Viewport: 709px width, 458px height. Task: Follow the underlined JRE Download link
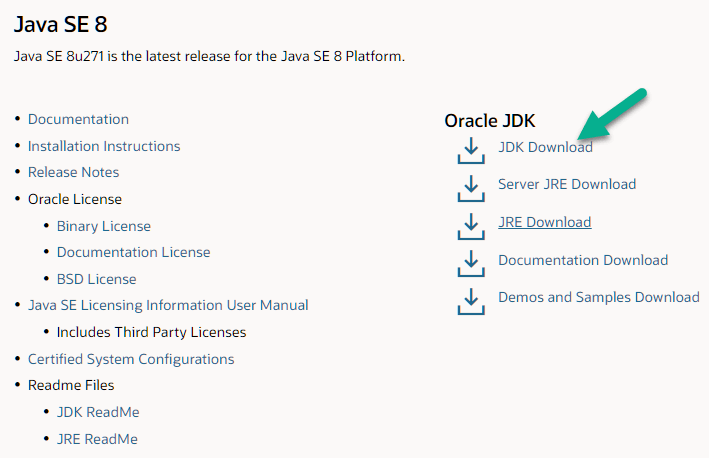tap(544, 222)
